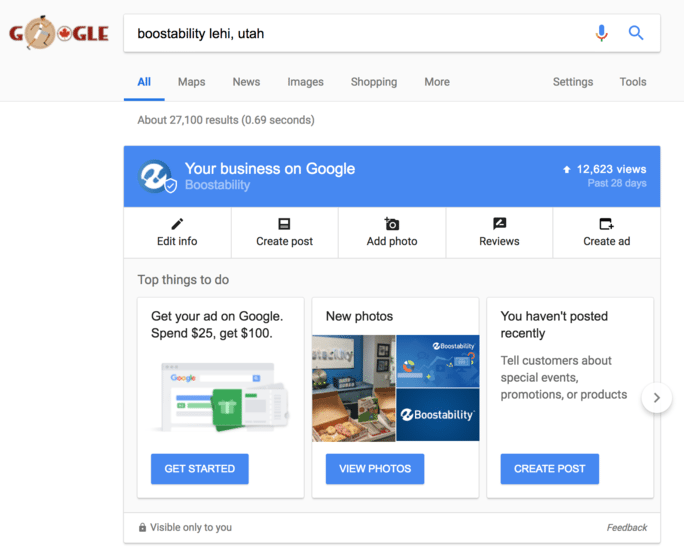Click the GET STARTED button
Image resolution: width=684 pixels, height=558 pixels.
tap(200, 469)
